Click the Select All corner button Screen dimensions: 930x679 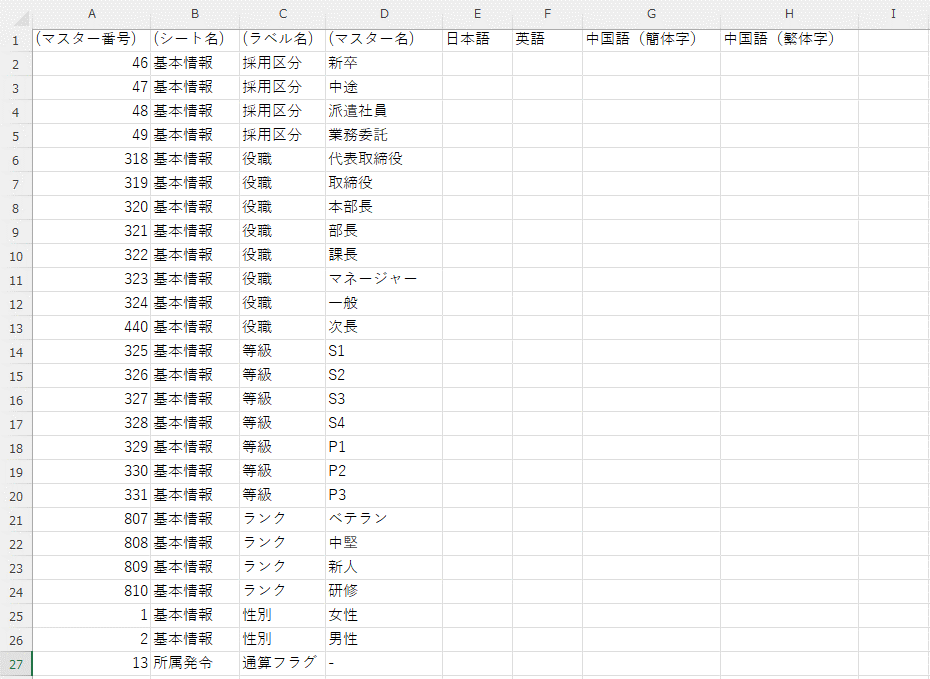16,13
